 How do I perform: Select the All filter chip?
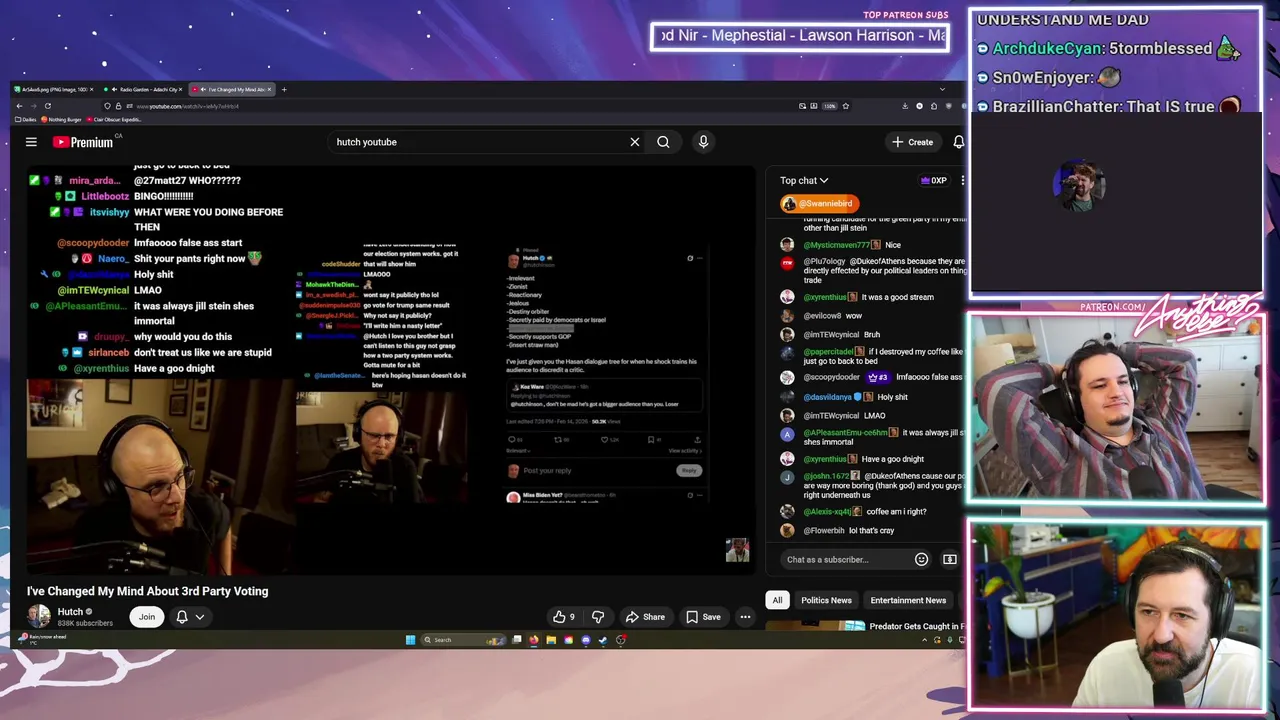(x=777, y=600)
